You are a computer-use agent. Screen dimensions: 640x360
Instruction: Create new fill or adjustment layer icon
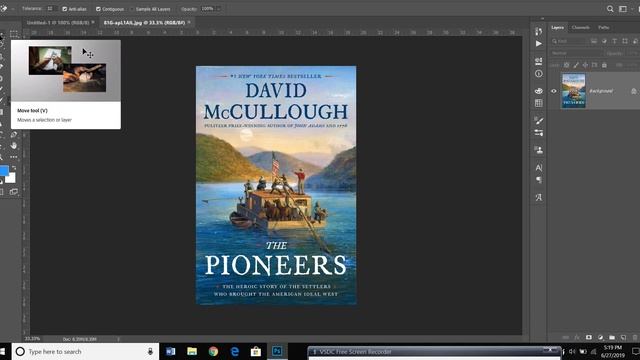click(600, 338)
